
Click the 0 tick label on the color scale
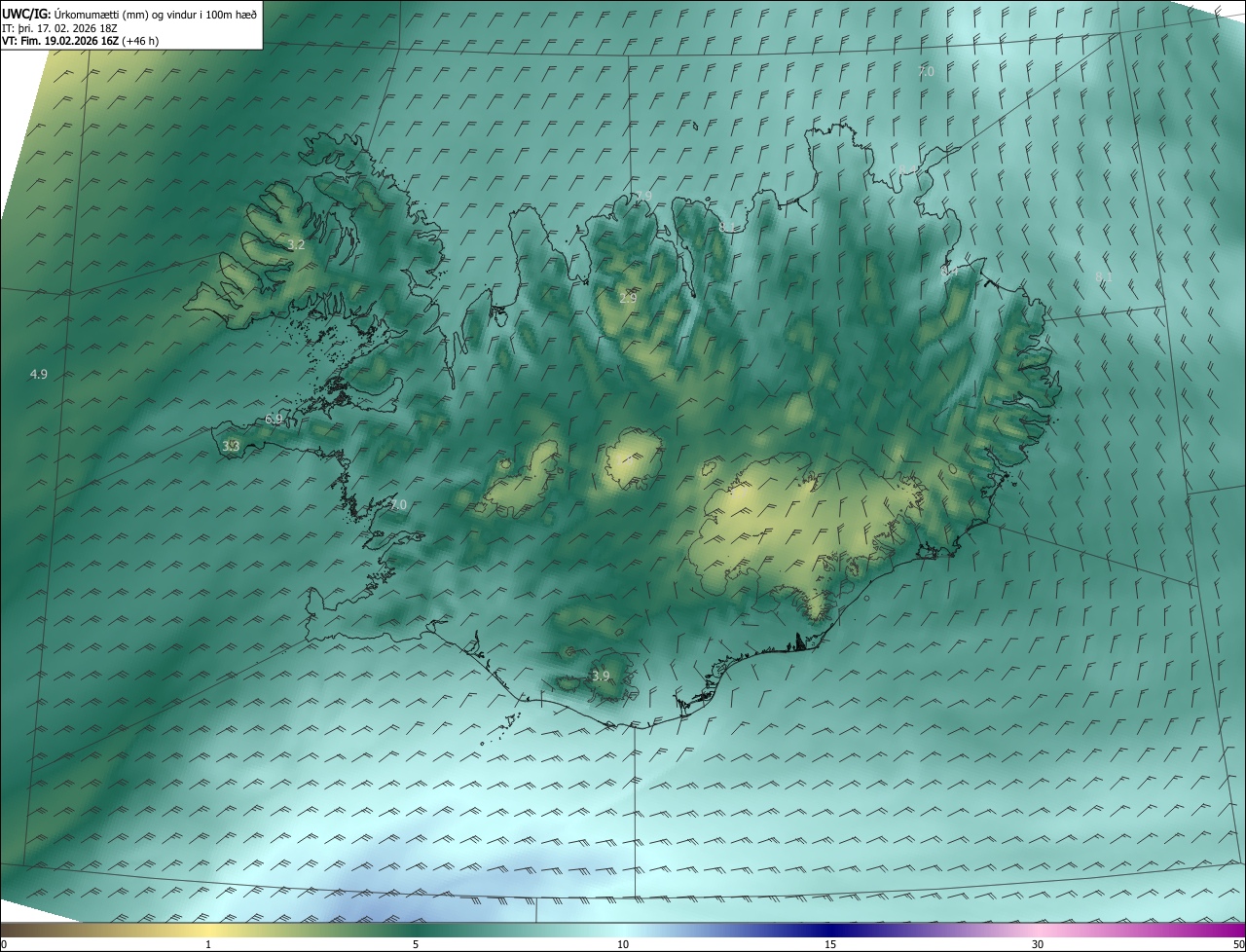point(4,945)
